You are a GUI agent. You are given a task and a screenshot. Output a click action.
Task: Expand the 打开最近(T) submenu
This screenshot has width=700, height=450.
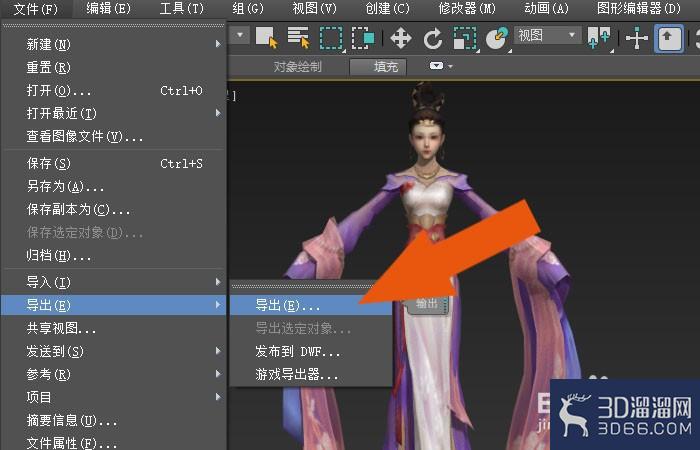114,113
